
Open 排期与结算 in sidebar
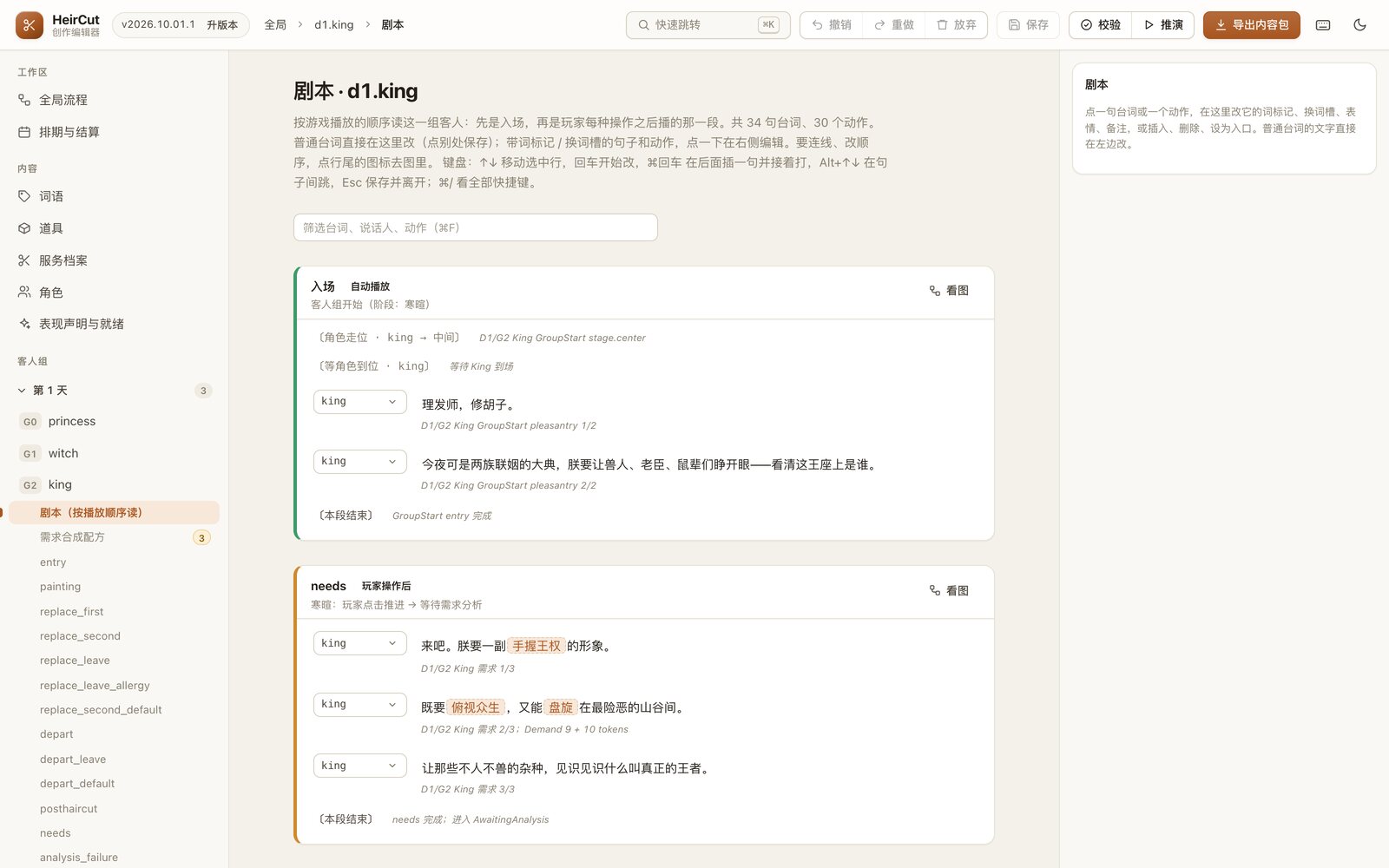click(x=115, y=132)
